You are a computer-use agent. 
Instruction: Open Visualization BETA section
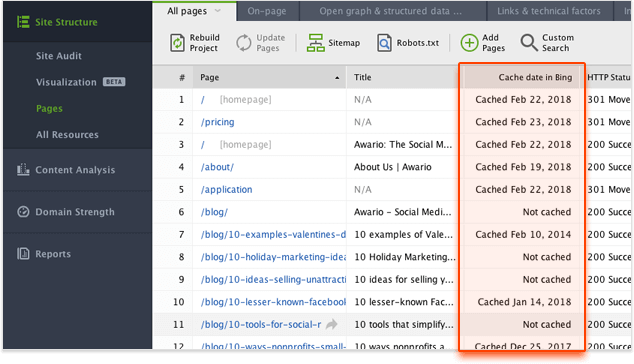click(80, 82)
